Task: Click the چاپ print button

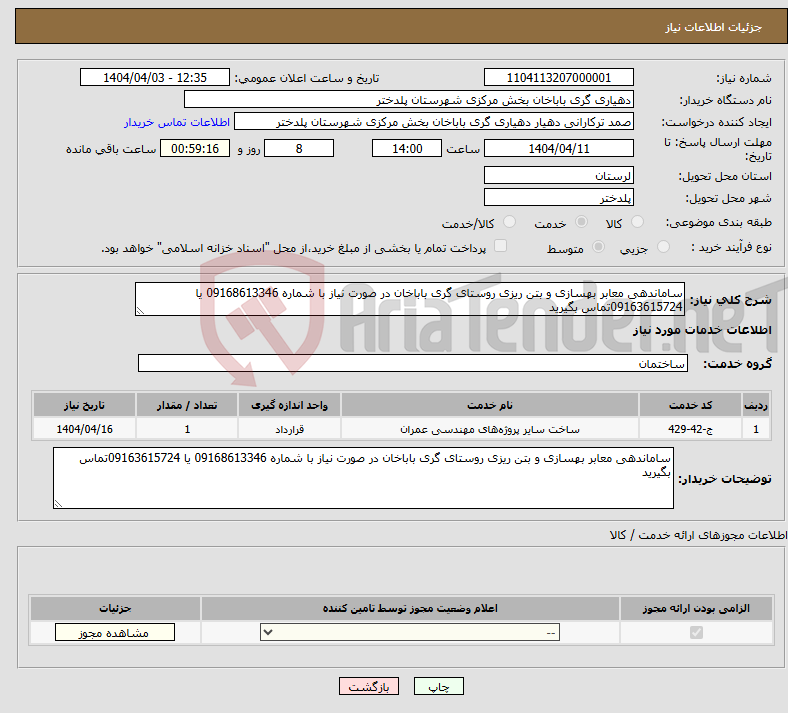Action: (x=439, y=686)
